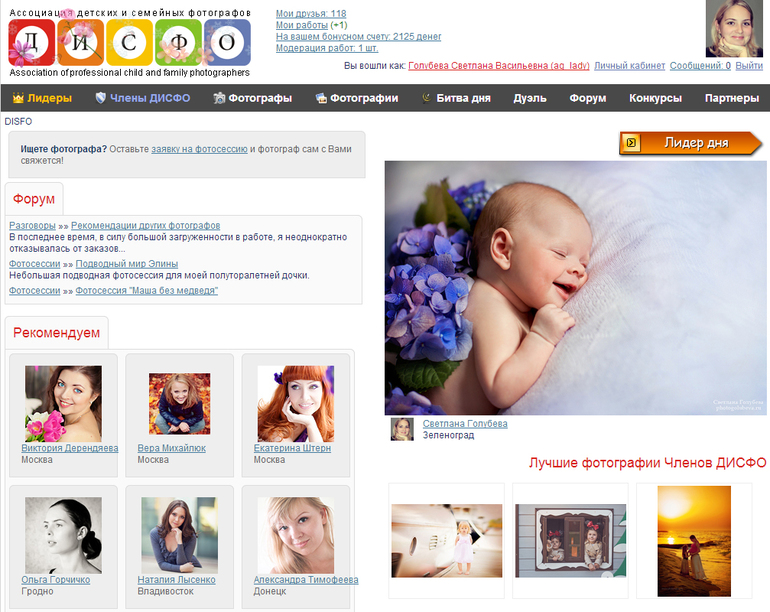The image size is (770, 612).
Task: Open Подводный мир Элины topic
Action: tap(127, 264)
